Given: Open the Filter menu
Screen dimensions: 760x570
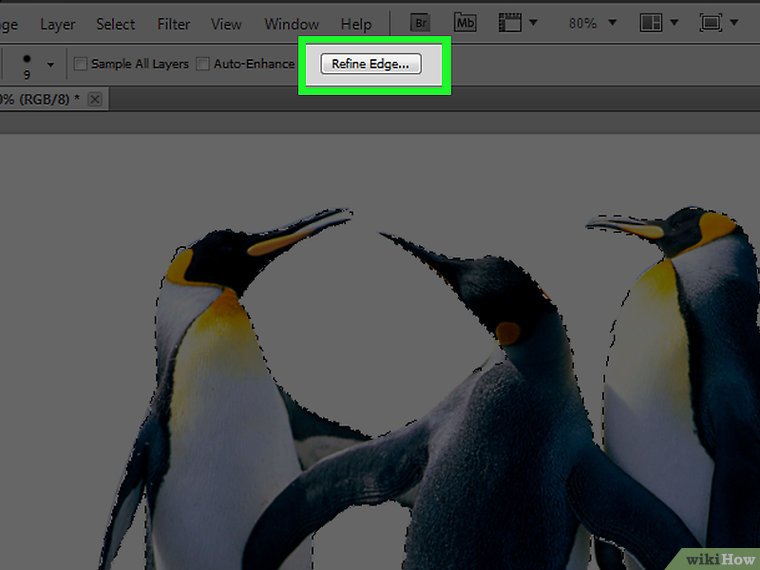Looking at the screenshot, I should pos(173,23).
